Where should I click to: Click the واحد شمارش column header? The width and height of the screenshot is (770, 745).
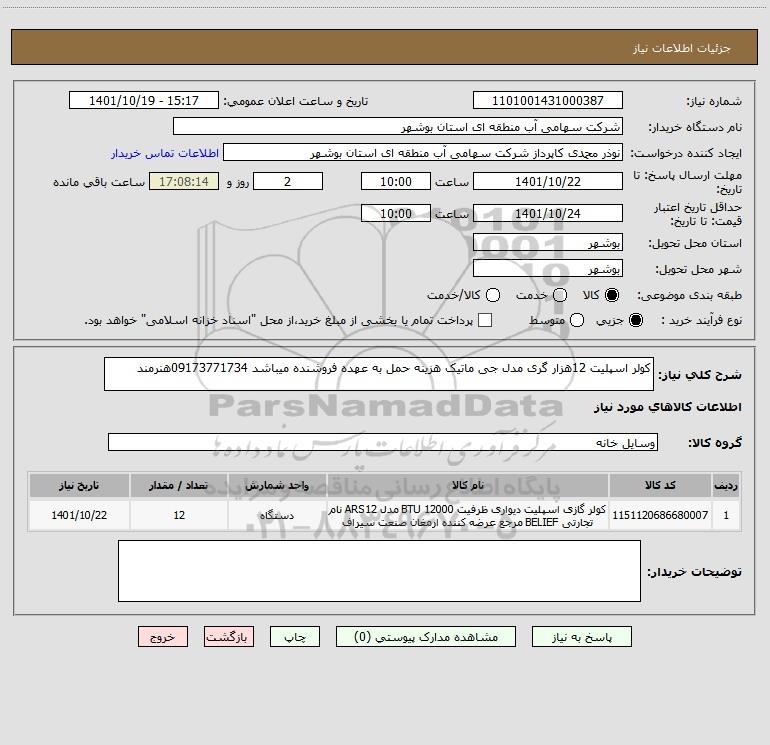pos(277,485)
